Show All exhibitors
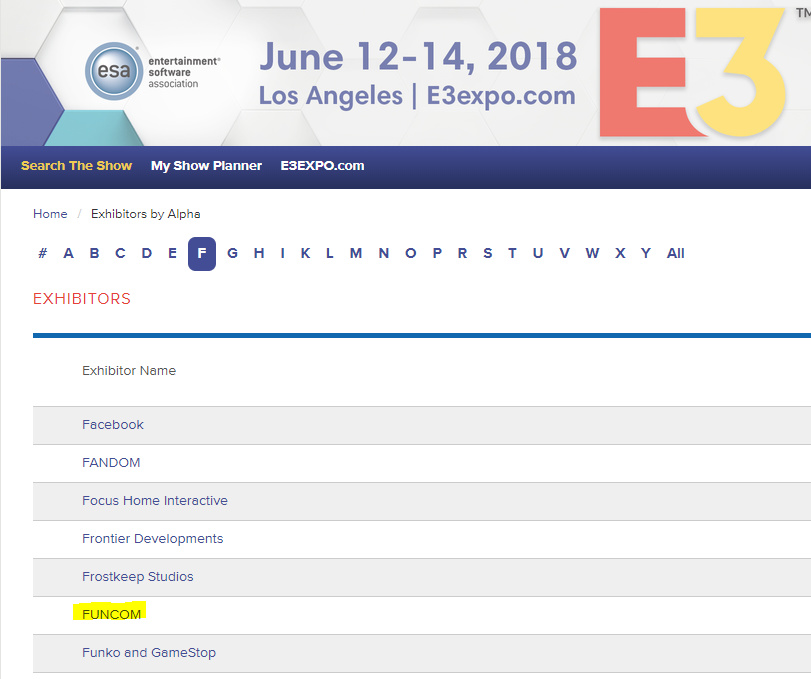The image size is (811, 679). click(x=675, y=253)
